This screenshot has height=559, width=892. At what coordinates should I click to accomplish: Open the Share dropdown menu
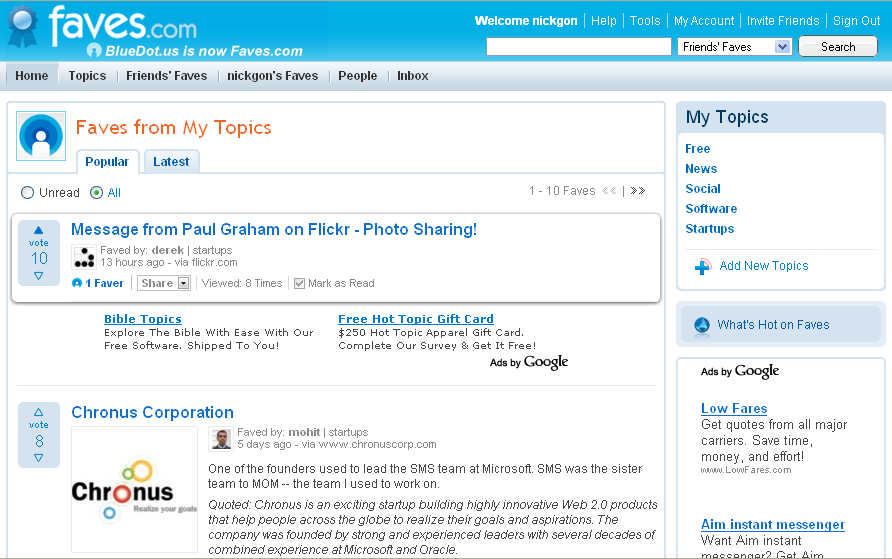pos(164,283)
